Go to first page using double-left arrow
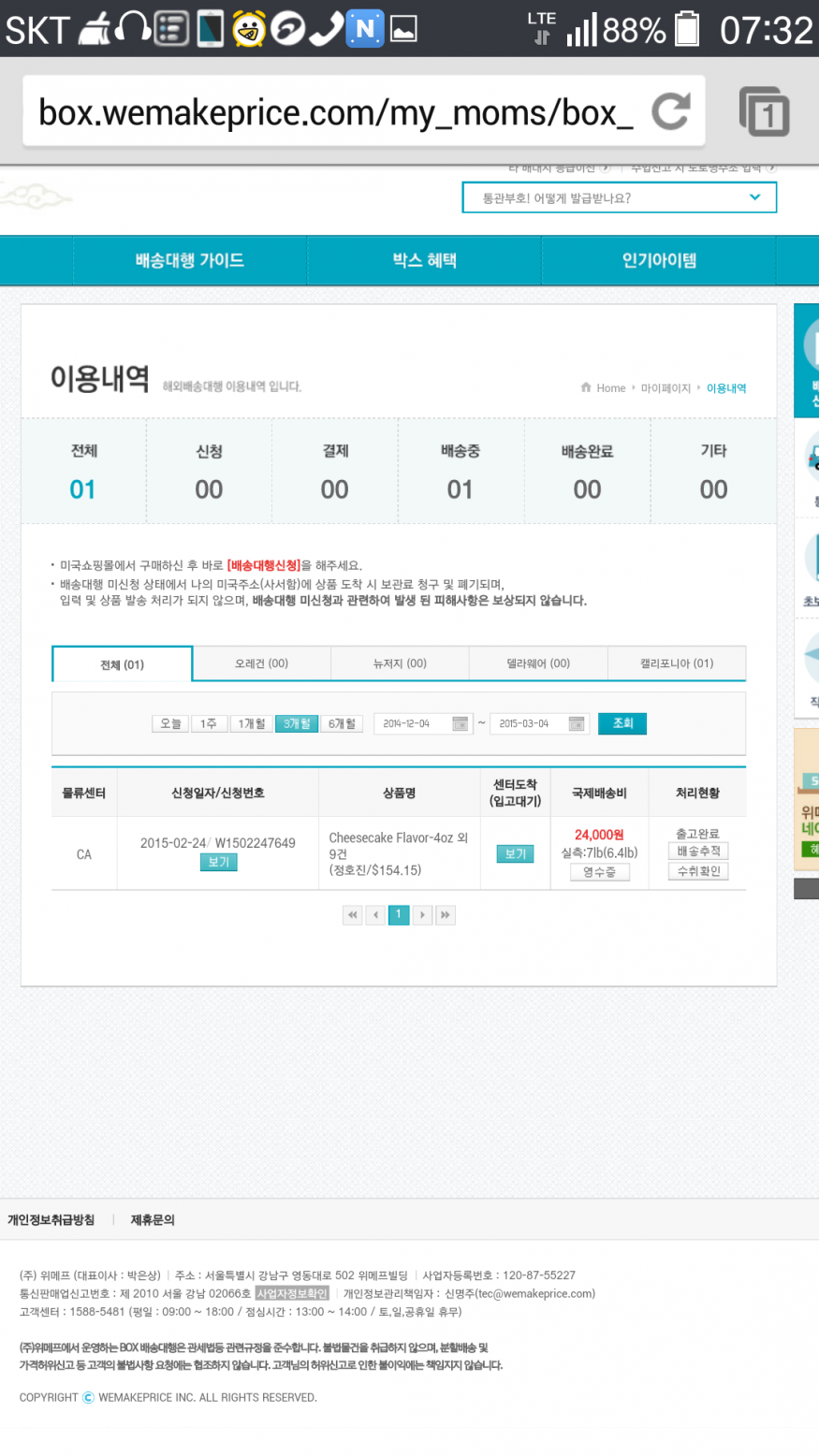Screen dimensions: 819x1456 pyautogui.click(x=353, y=915)
